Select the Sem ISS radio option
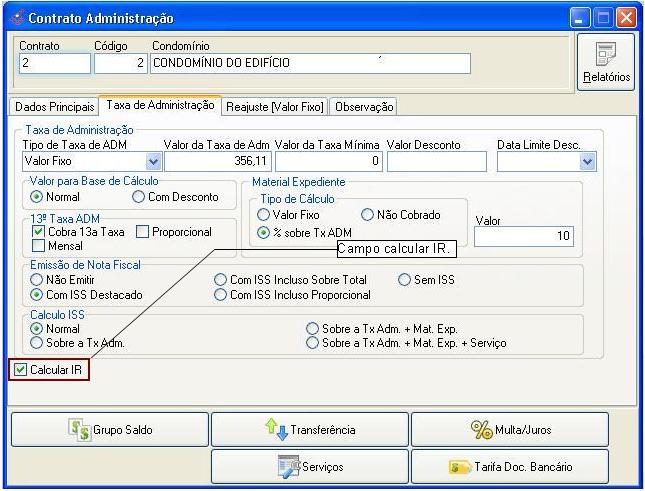645x491 pixels. (405, 280)
